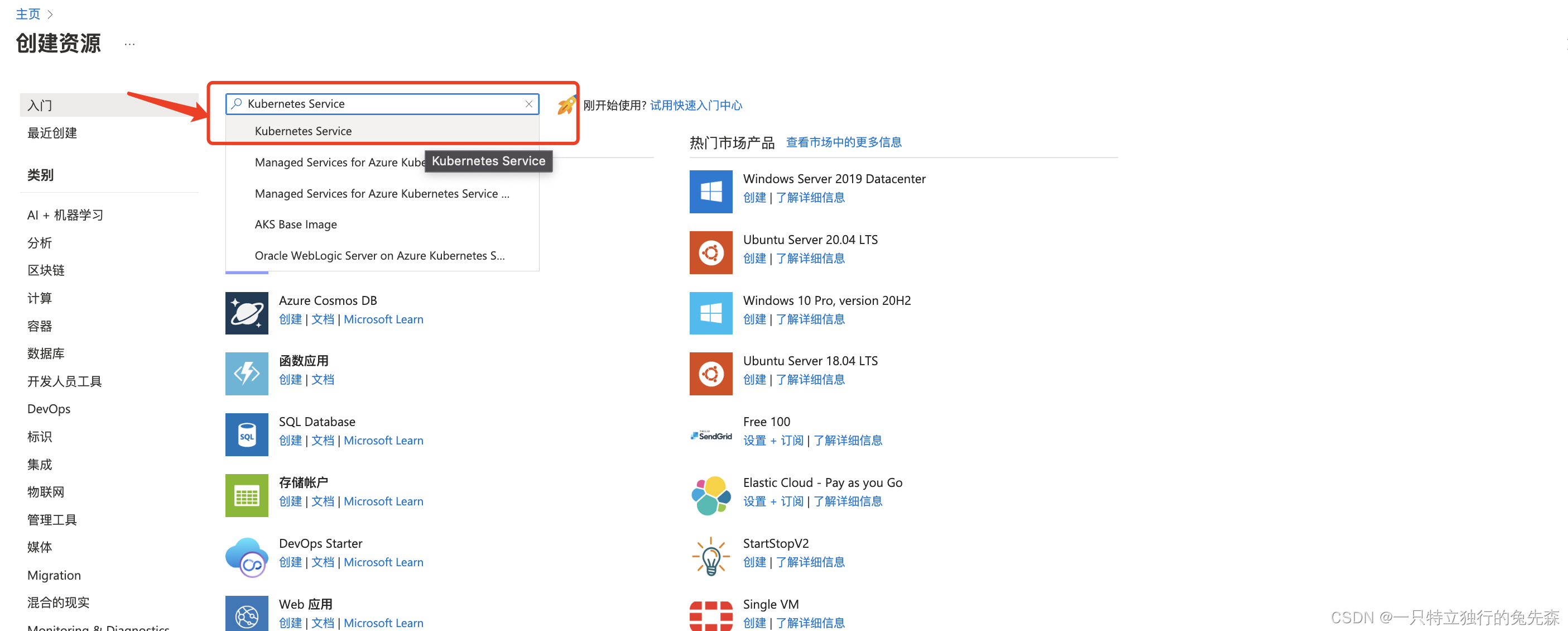Image resolution: width=1568 pixels, height=631 pixels.
Task: Open 了解详细信息 for Ubuntu Server 20.04
Action: 810,258
